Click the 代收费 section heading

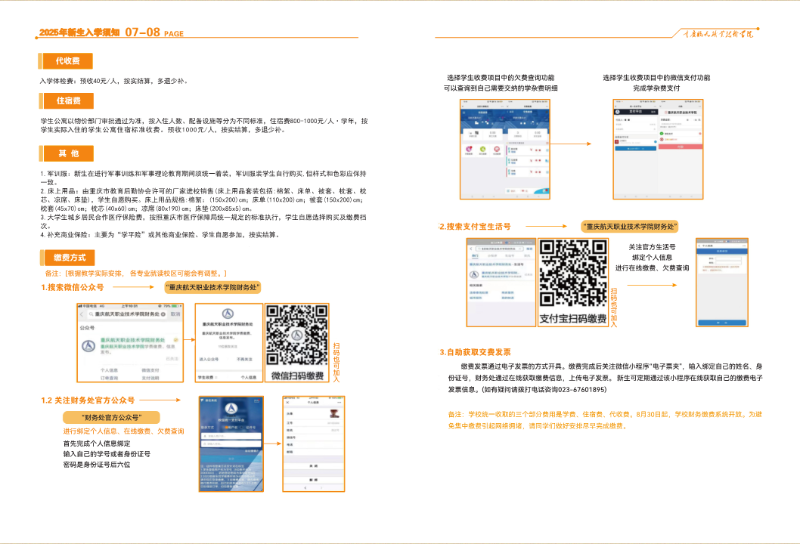tap(67, 62)
